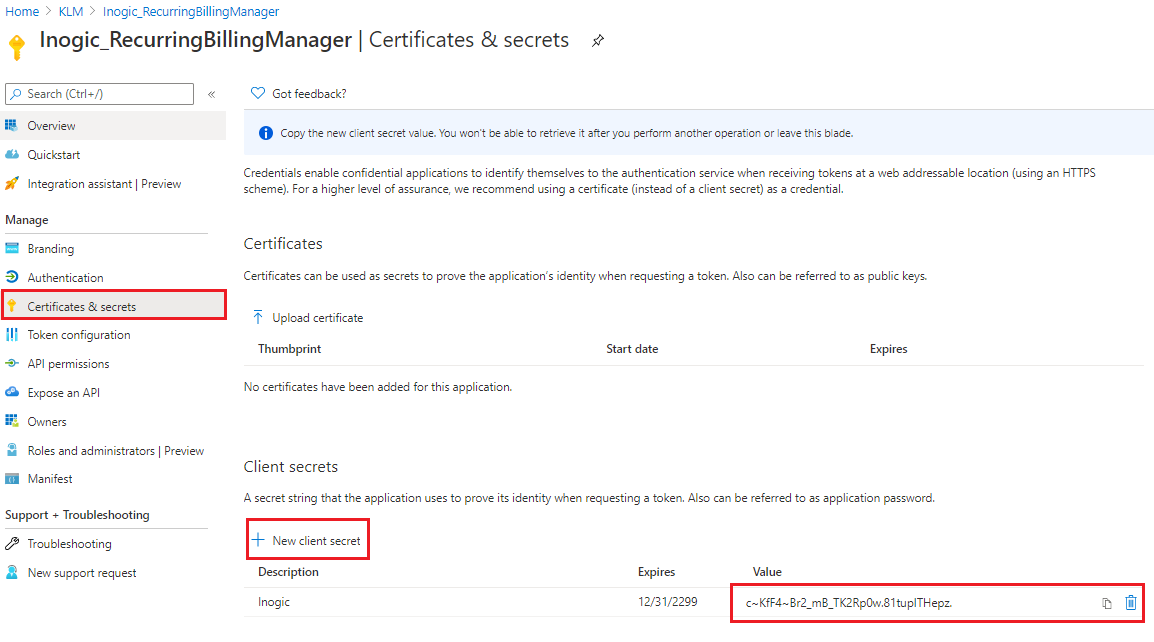Click the Upload certificate arrow icon
The height and width of the screenshot is (642, 1154).
258,317
